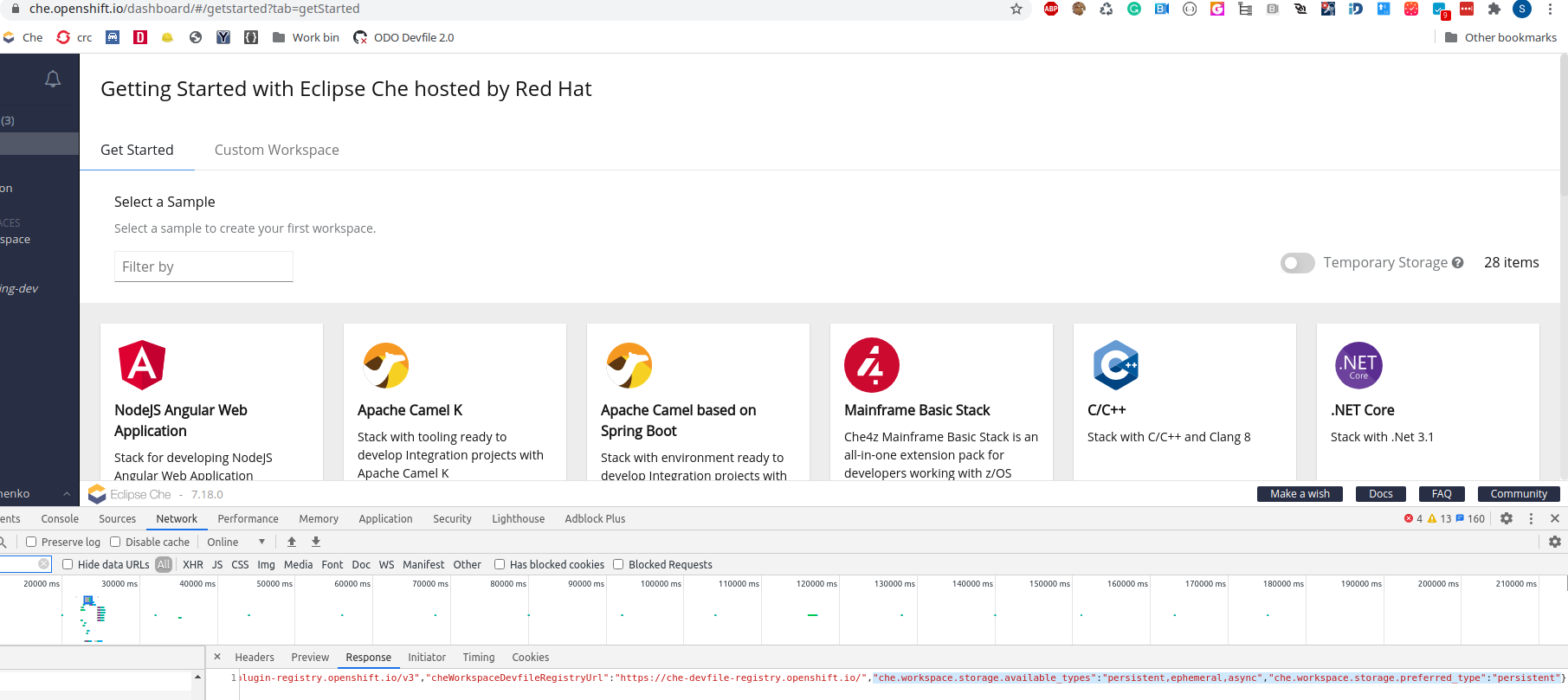This screenshot has height=700, width=1568.
Task: Open the Adblock Plus extension icon
Action: coord(1051,9)
